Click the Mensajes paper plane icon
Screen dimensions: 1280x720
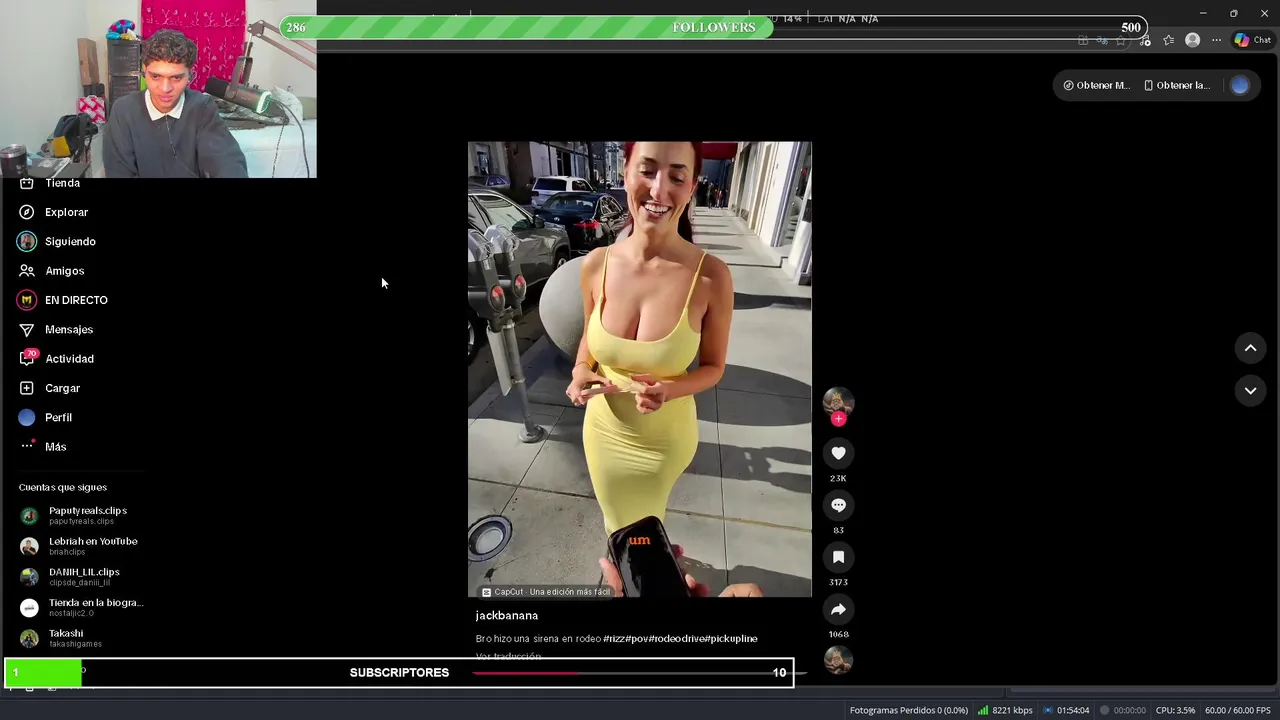(27, 329)
